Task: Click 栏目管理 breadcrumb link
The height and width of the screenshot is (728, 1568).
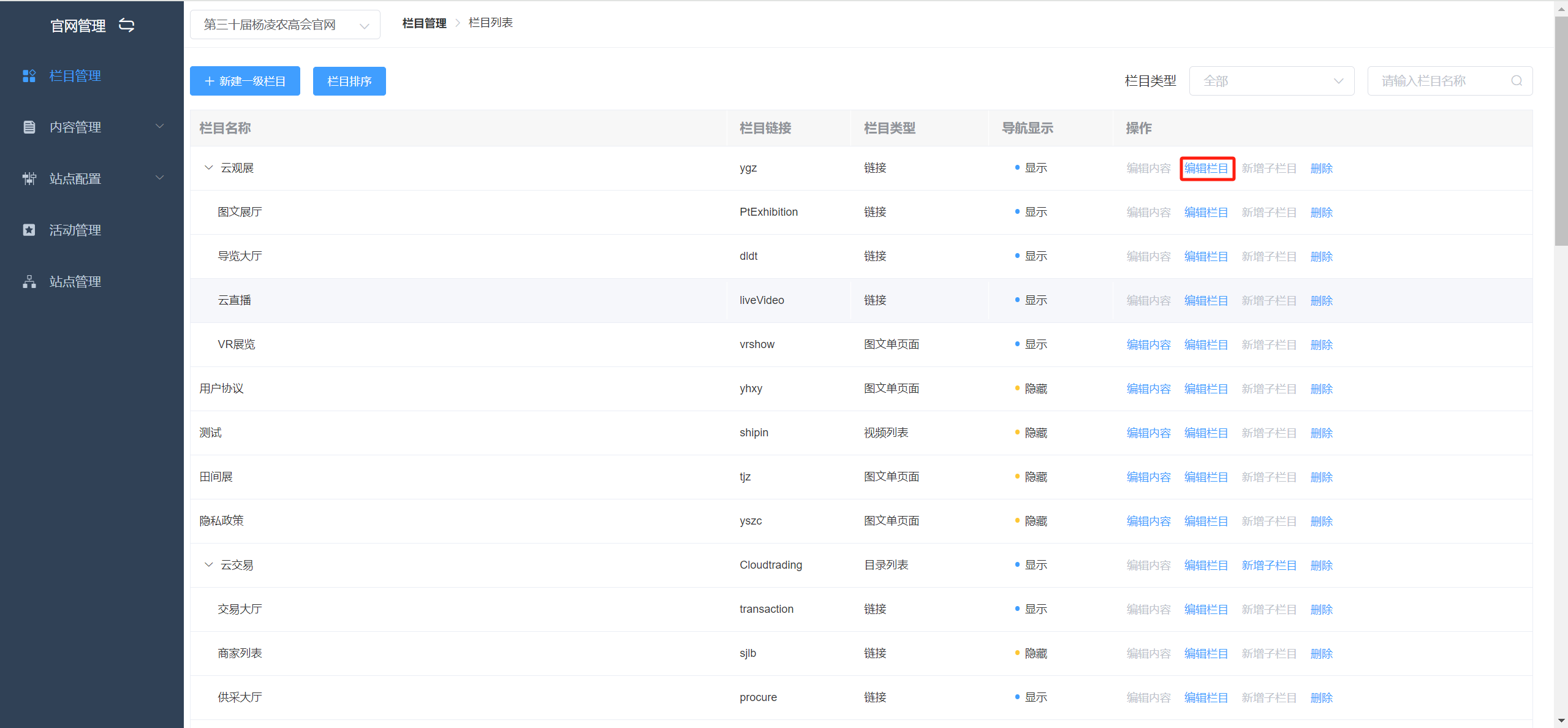Action: [424, 23]
